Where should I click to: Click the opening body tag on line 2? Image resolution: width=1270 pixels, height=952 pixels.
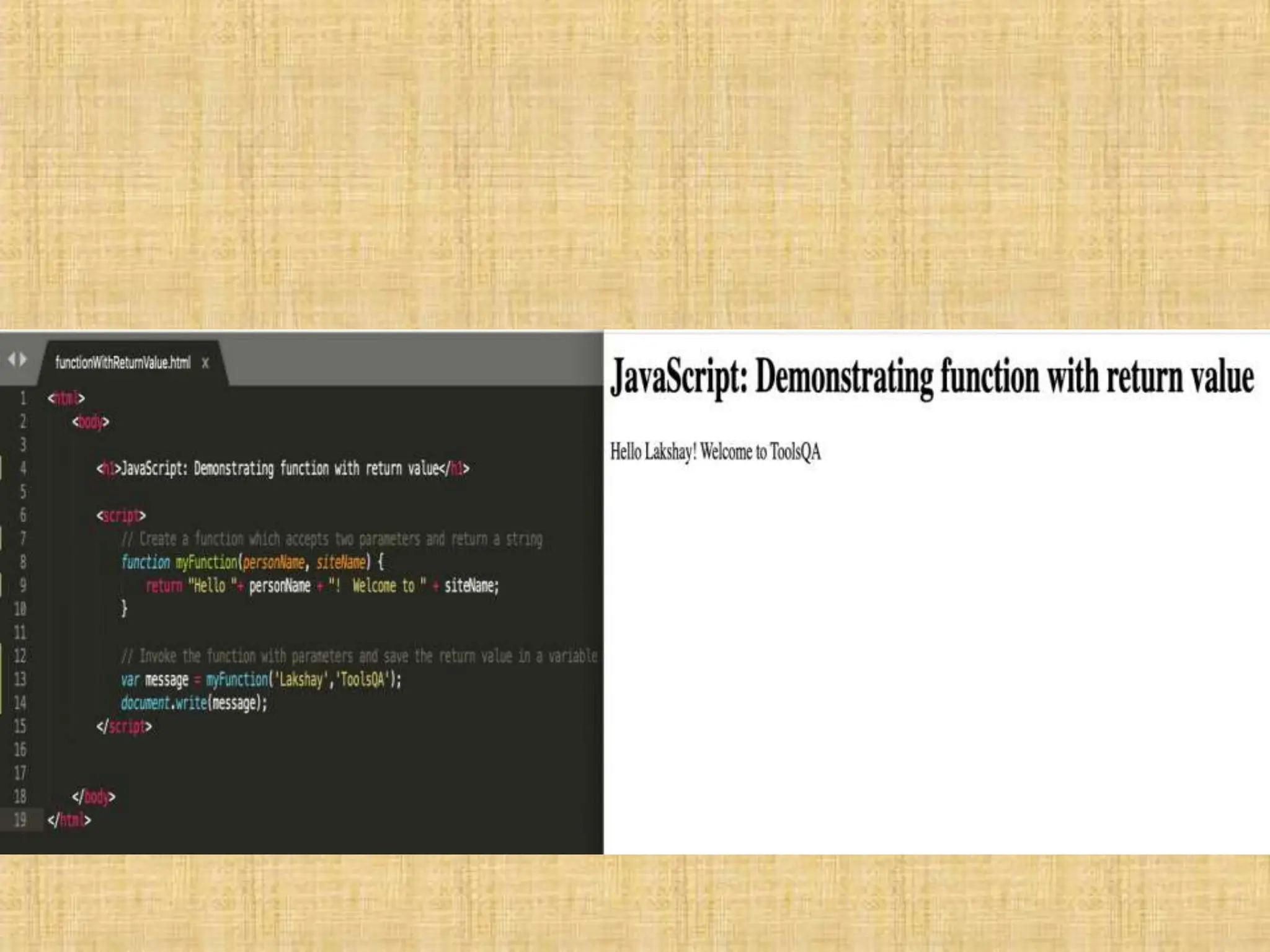91,422
